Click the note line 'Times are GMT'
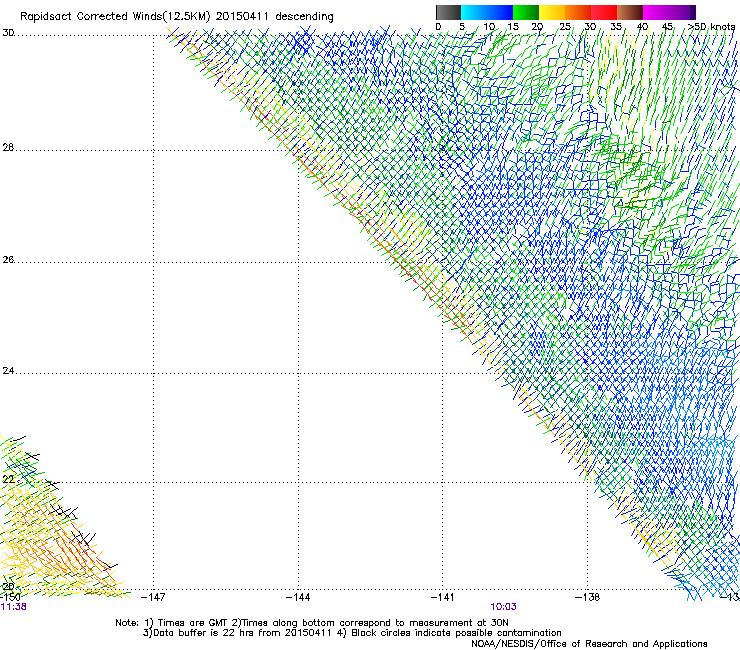Screen dimensions: 740x650 (193, 623)
